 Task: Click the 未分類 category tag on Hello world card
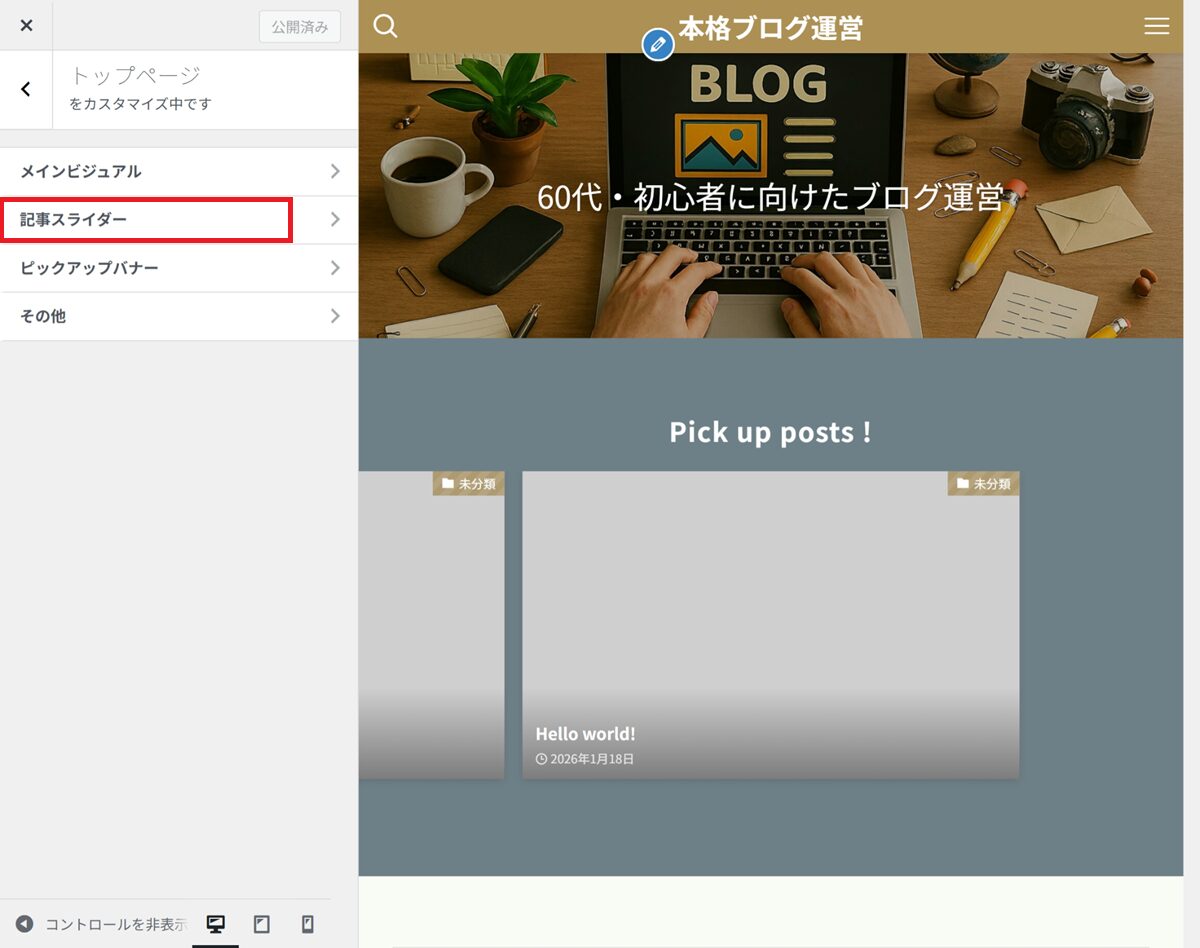983,484
